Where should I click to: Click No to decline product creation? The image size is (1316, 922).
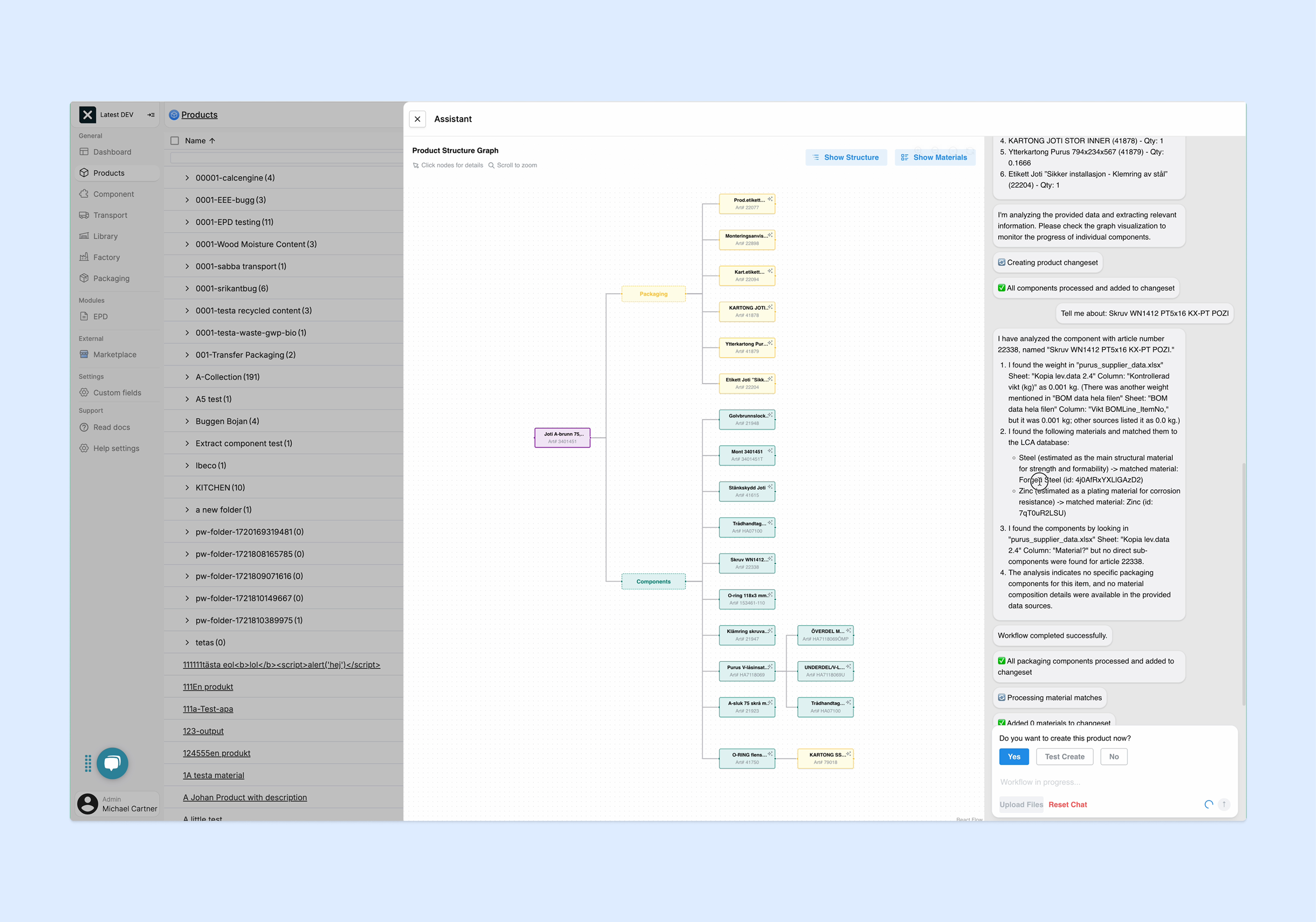[1114, 757]
